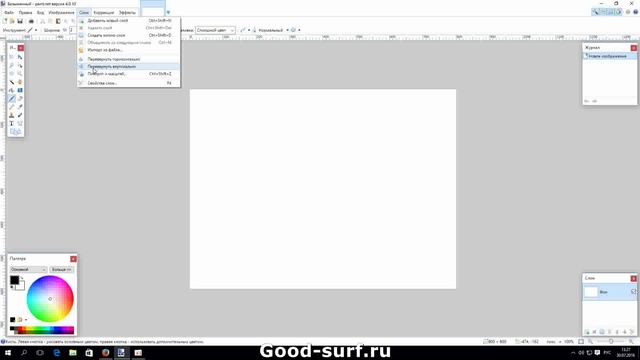Choose Импорт из файла... menu entry
Screen dimensions: 640x360
pos(129,50)
